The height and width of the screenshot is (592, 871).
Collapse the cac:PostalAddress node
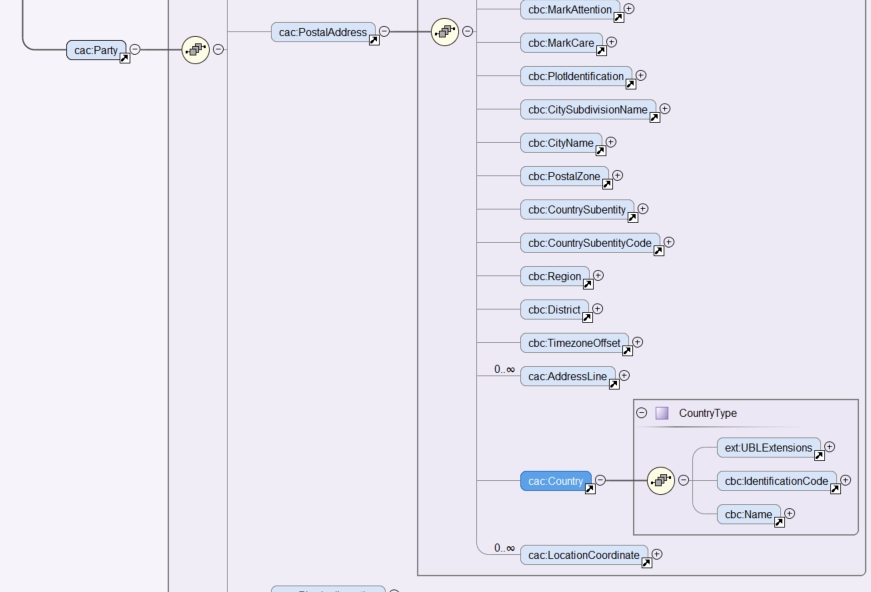point(384,32)
